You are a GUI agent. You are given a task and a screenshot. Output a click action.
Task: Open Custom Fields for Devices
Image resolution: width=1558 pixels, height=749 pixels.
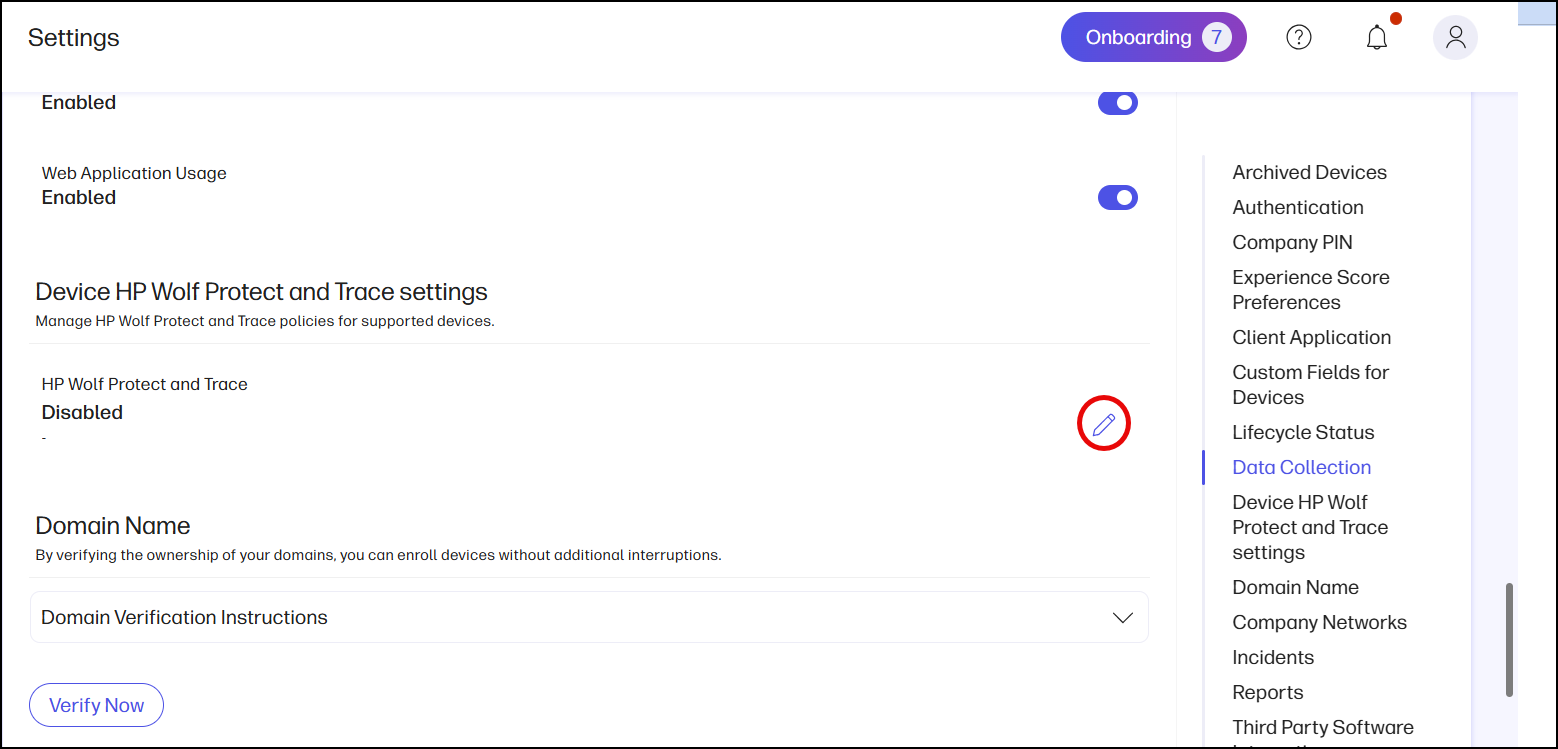point(1310,384)
